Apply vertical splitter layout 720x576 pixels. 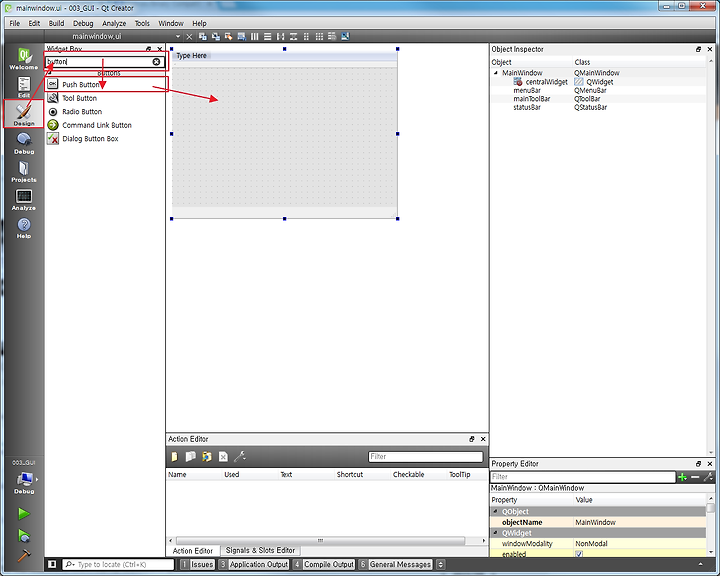293,36
